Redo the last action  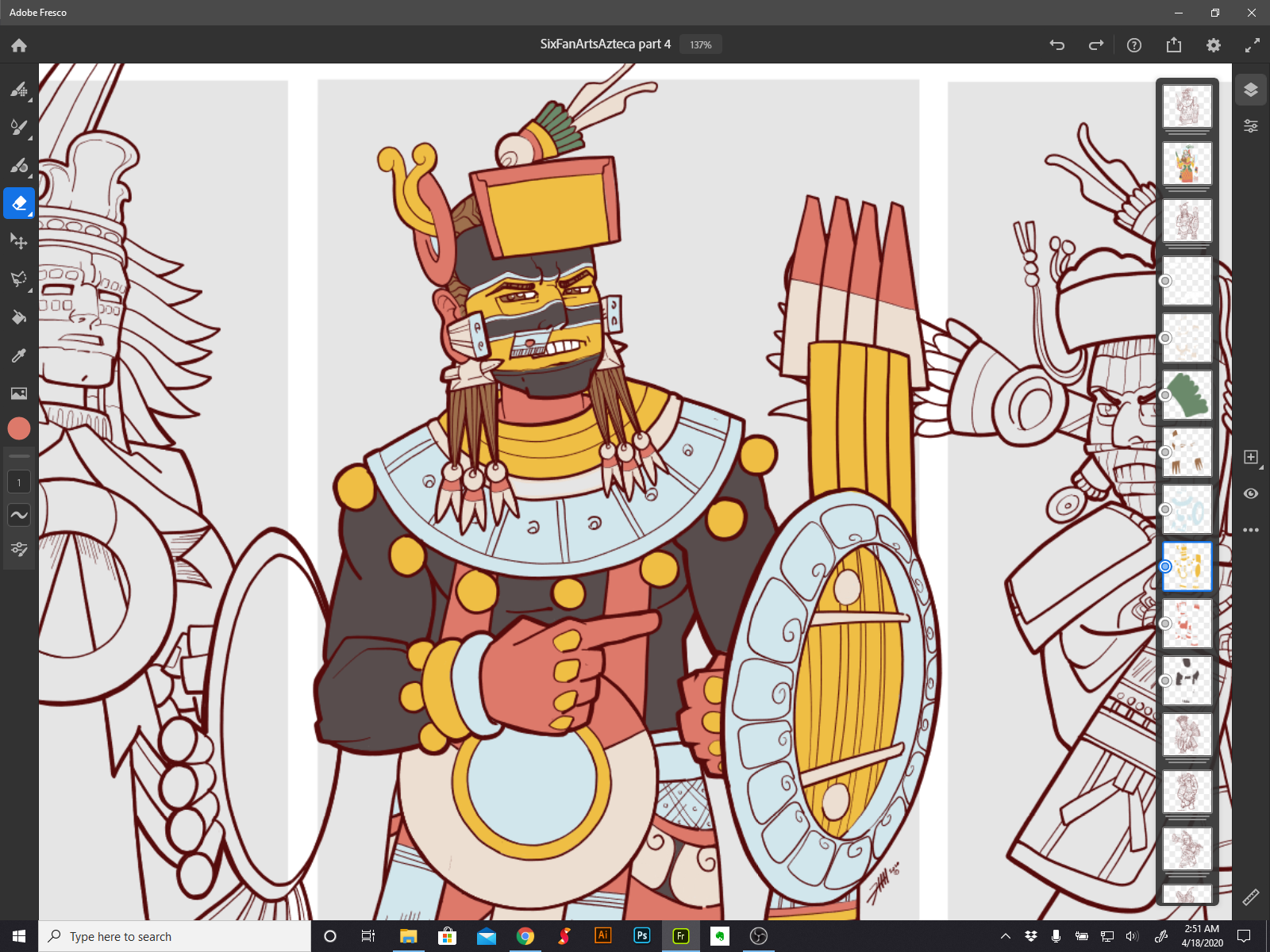tap(1095, 45)
